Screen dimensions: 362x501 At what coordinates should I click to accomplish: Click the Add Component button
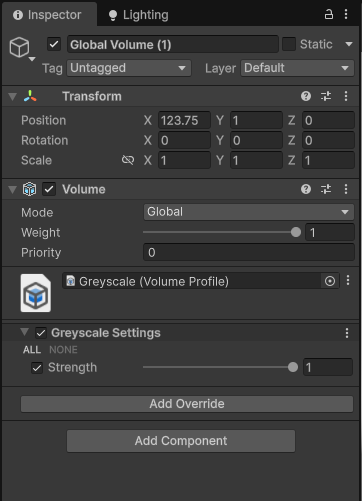[181, 441]
